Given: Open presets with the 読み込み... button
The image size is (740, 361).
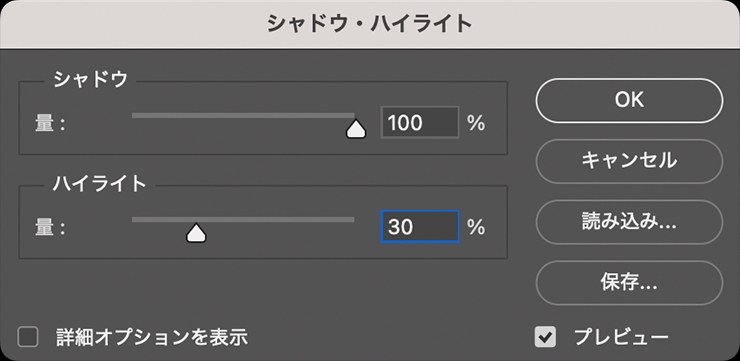Looking at the screenshot, I should (629, 222).
